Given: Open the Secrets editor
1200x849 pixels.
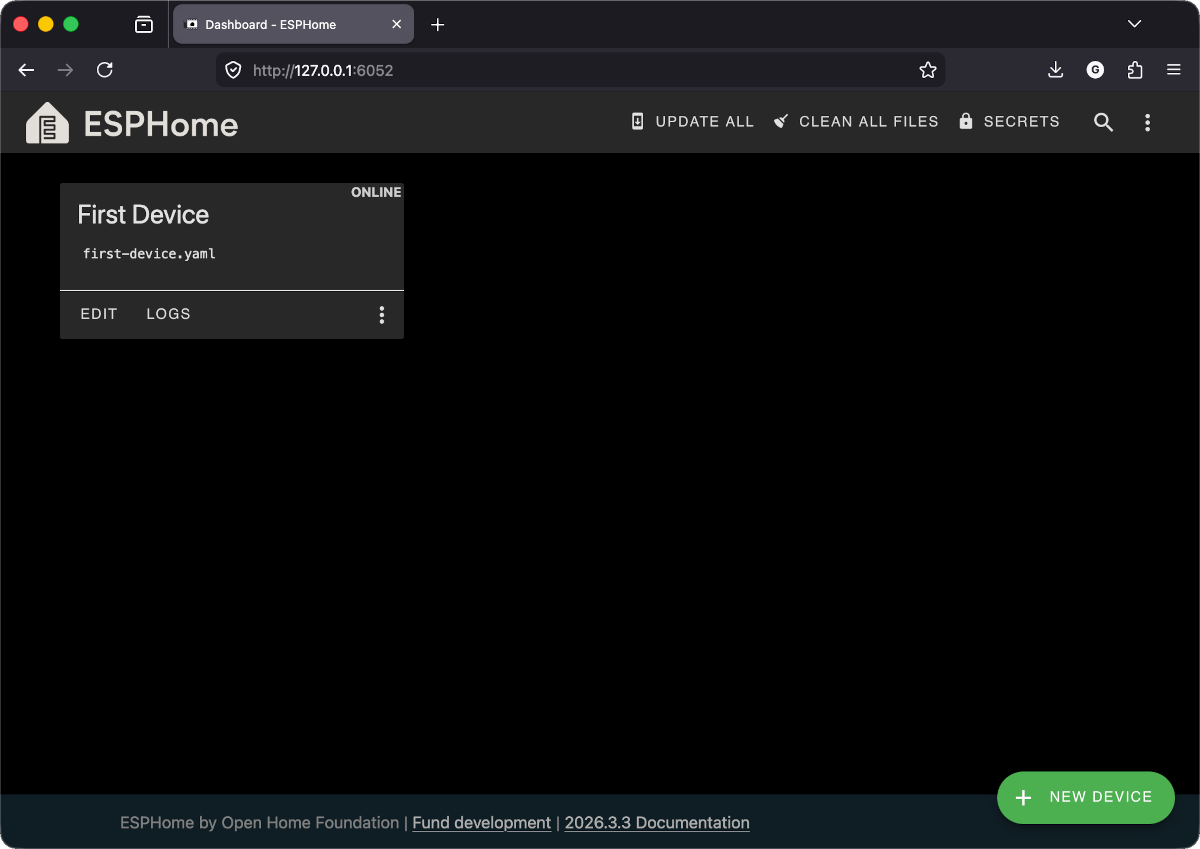Looking at the screenshot, I should (x=1008, y=121).
